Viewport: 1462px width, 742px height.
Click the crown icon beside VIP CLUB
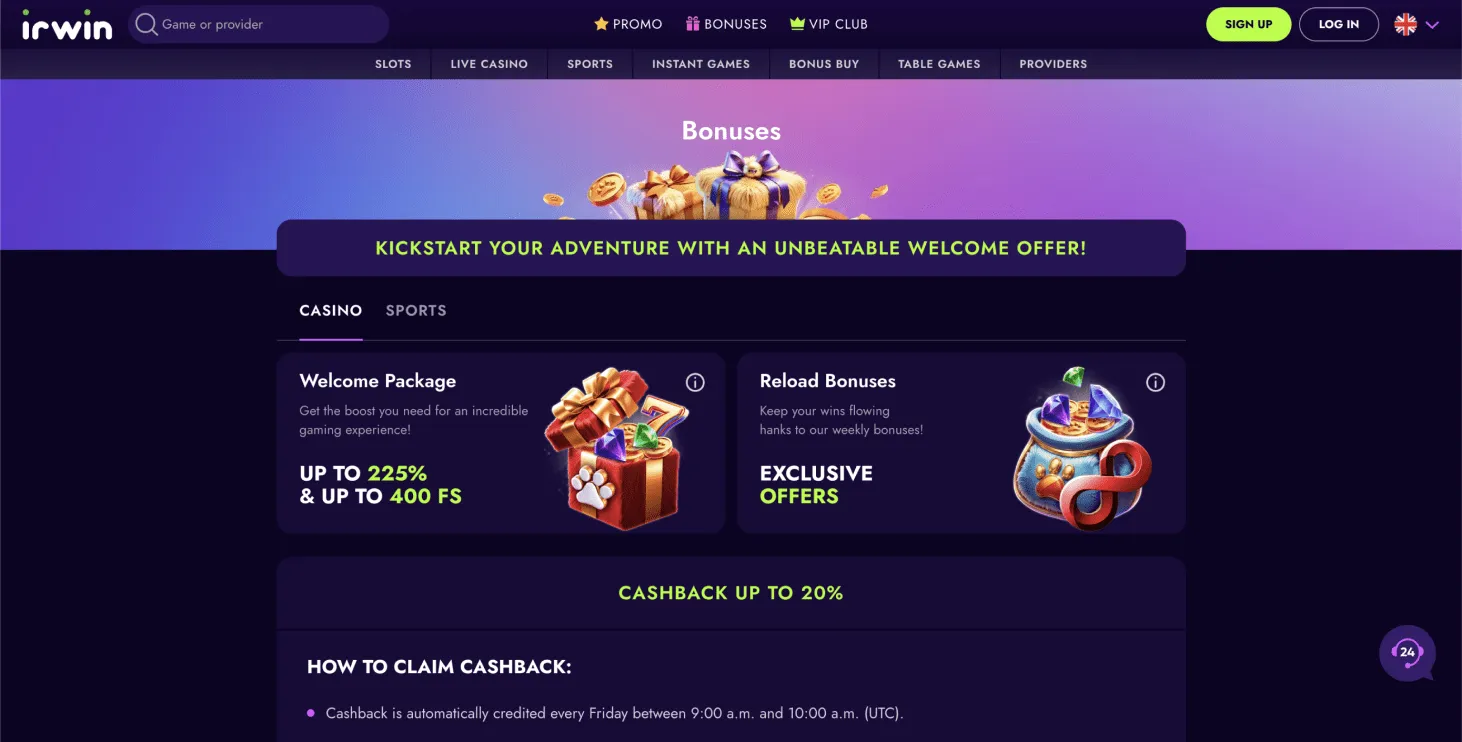point(797,24)
